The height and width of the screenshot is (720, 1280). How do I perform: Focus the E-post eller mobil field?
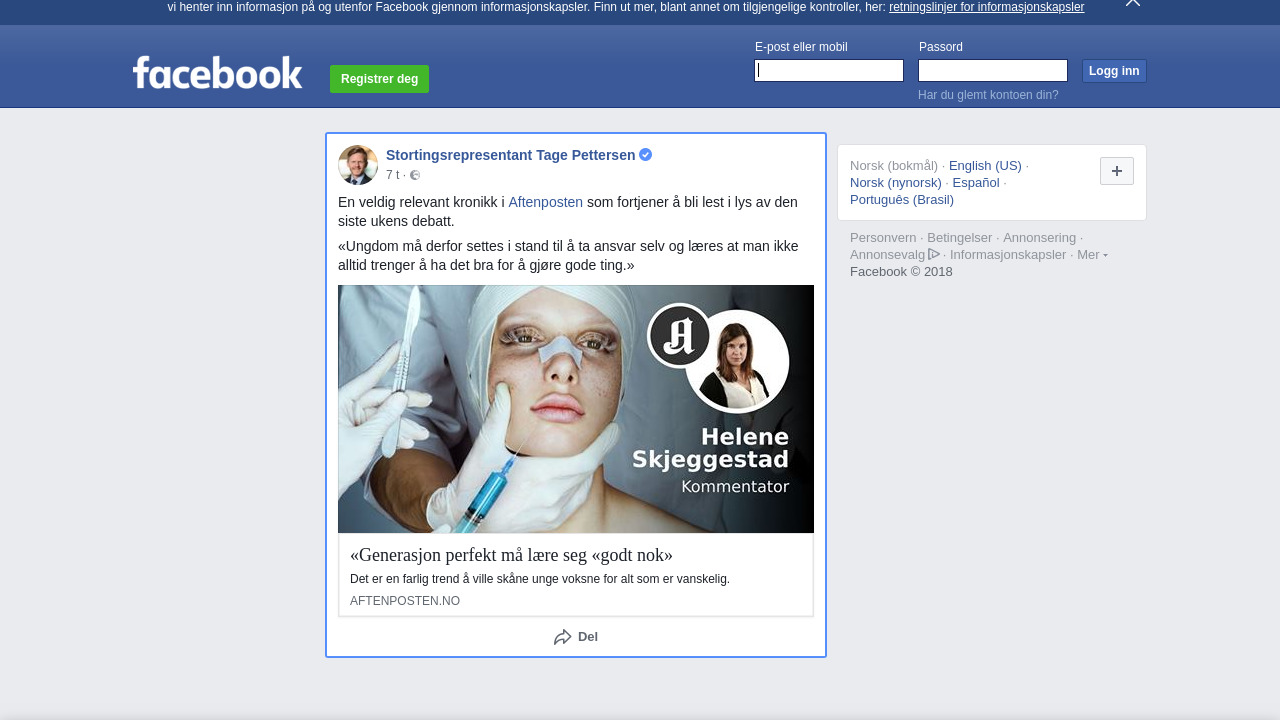click(x=829, y=70)
